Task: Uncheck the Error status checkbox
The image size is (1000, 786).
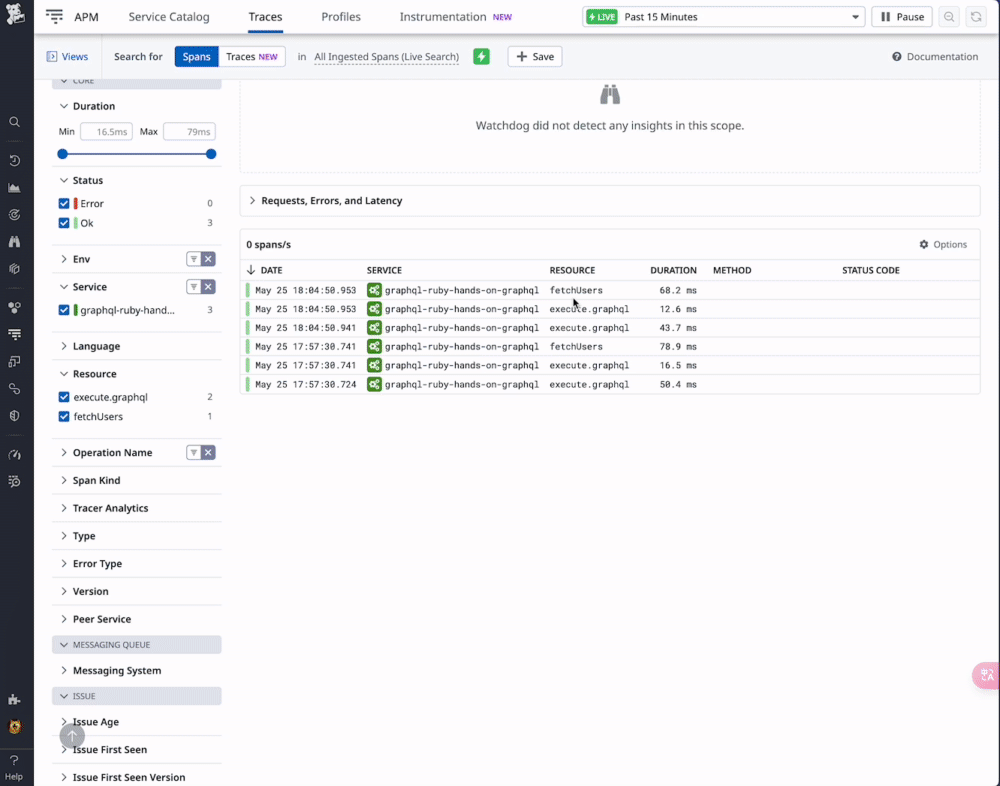Action: [x=64, y=204]
